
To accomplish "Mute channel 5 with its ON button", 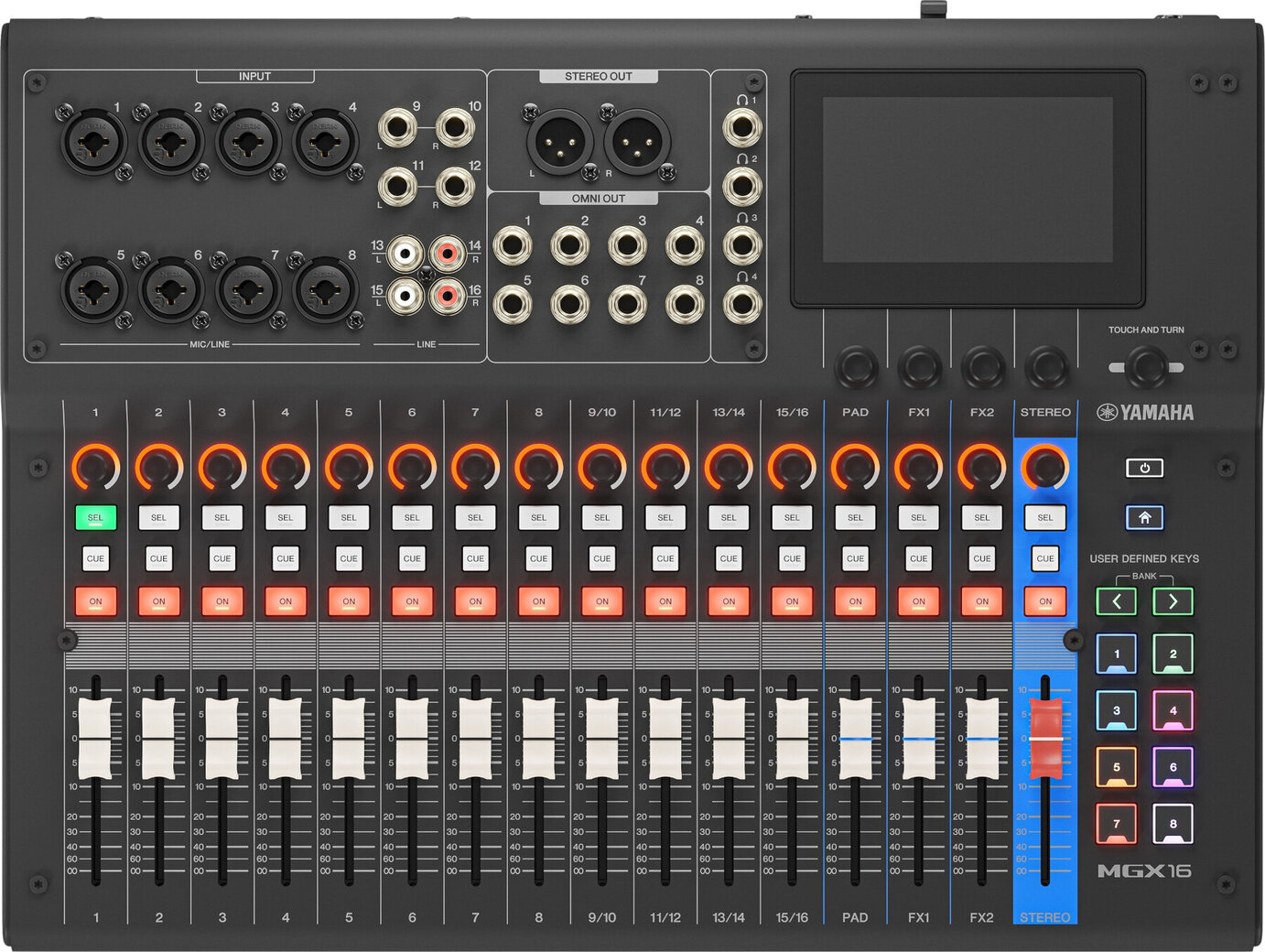I will [349, 601].
